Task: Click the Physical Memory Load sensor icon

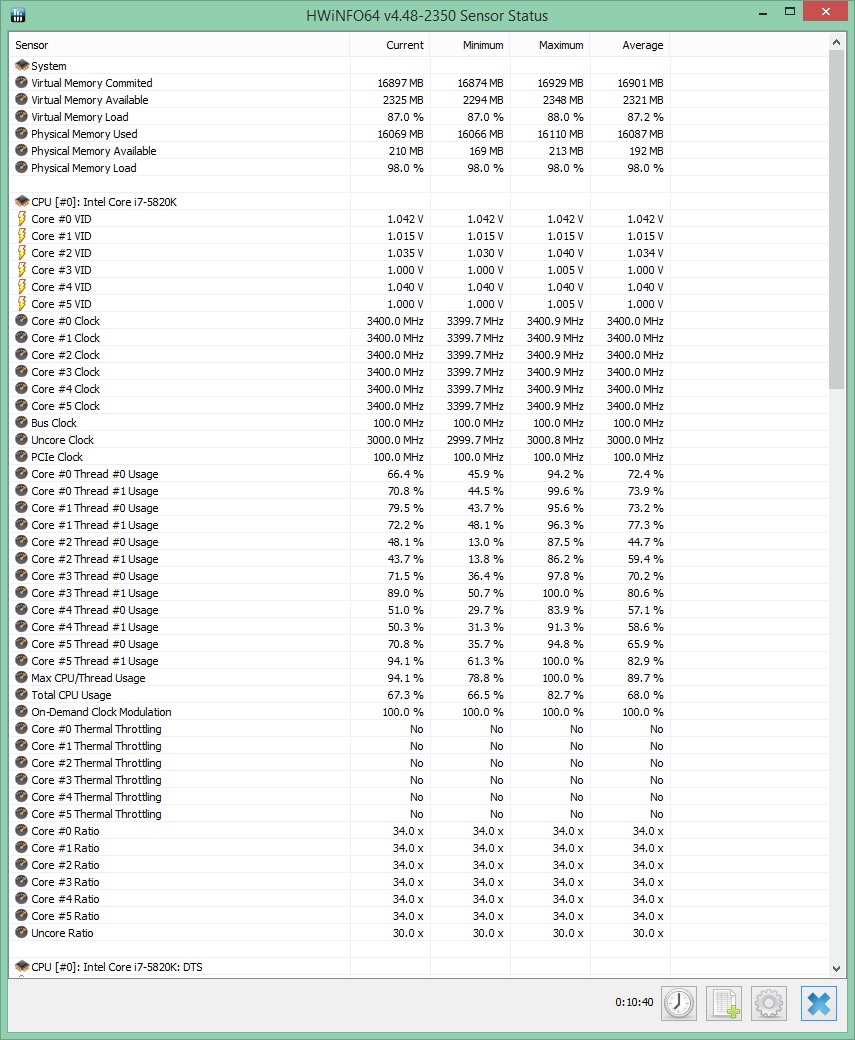Action: point(22,168)
